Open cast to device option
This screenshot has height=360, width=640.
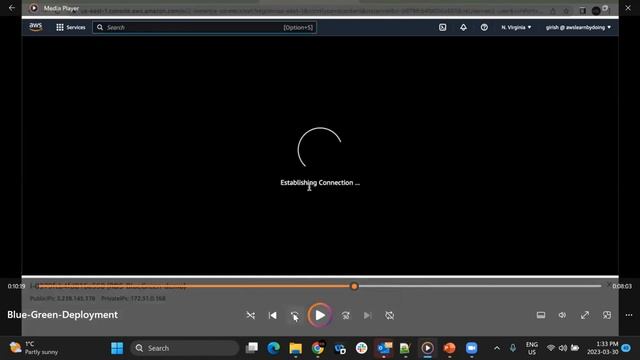607,315
